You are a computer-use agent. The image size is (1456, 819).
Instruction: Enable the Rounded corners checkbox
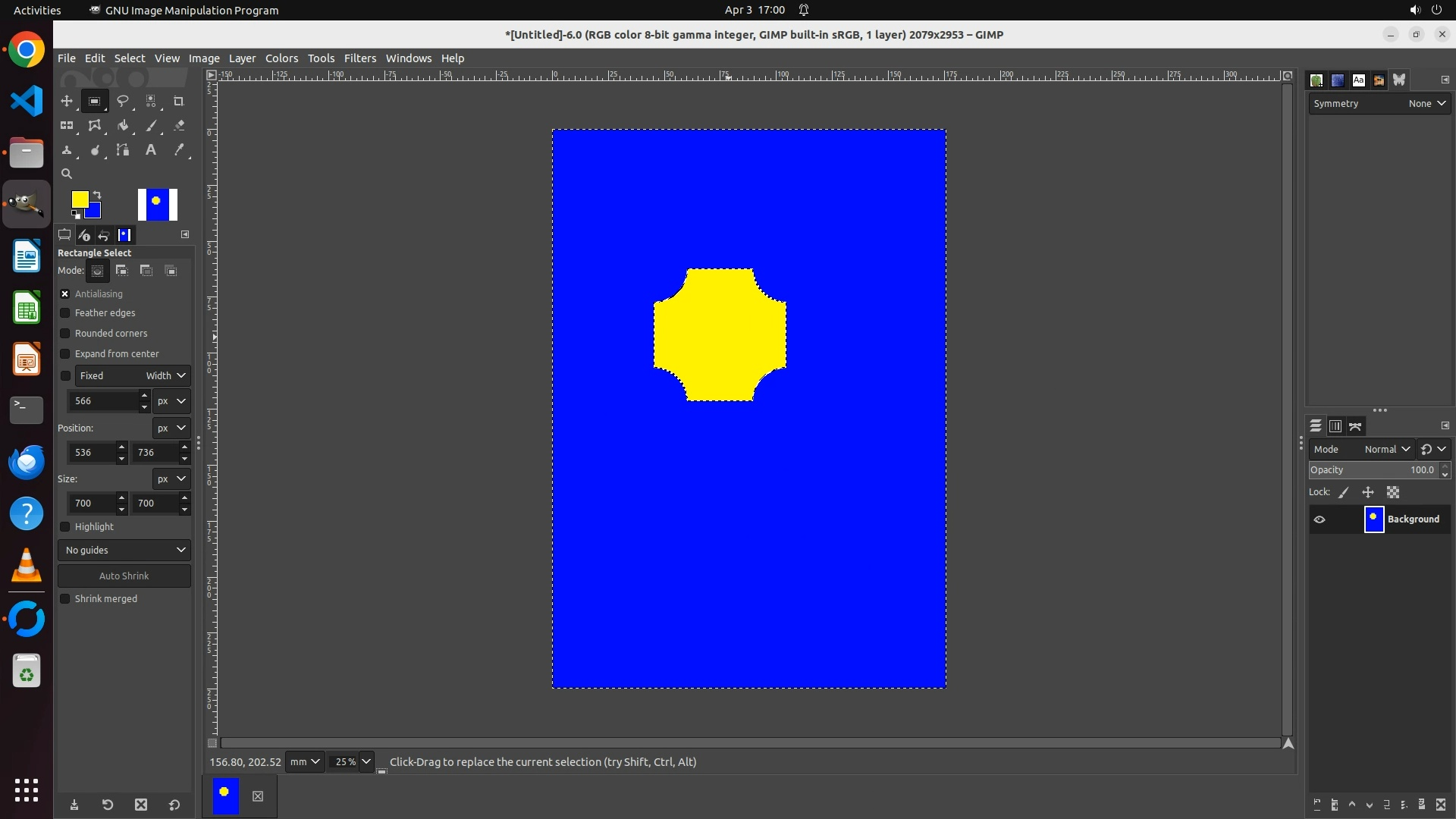click(x=65, y=334)
